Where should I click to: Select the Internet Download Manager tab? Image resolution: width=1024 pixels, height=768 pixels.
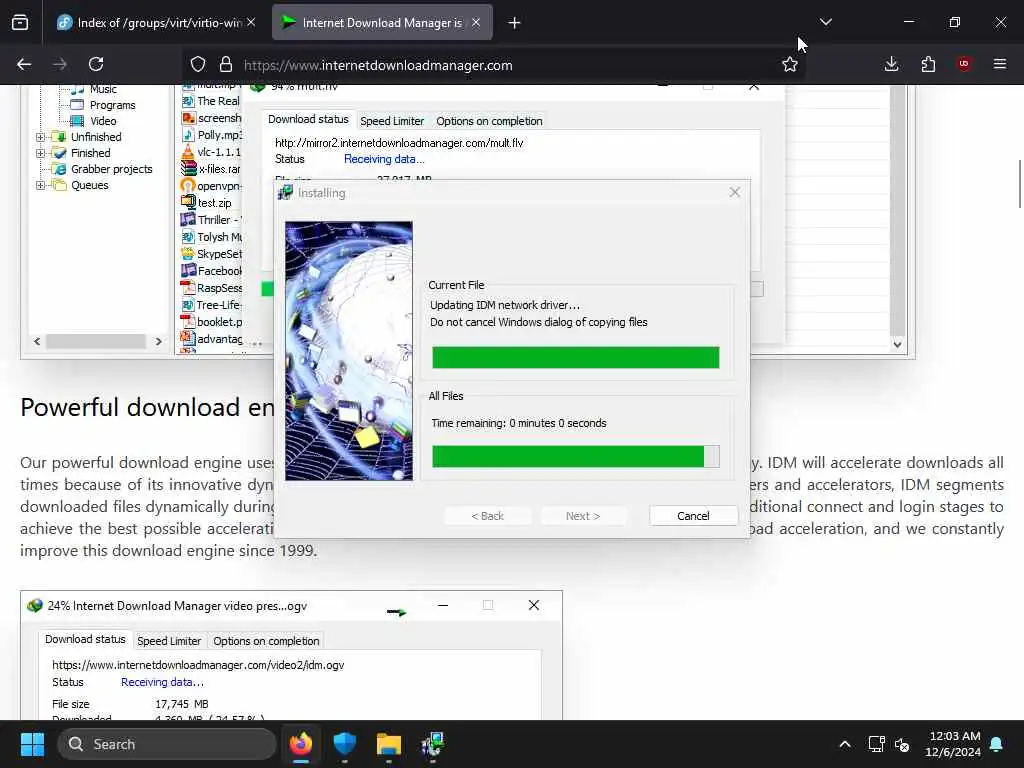382,23
